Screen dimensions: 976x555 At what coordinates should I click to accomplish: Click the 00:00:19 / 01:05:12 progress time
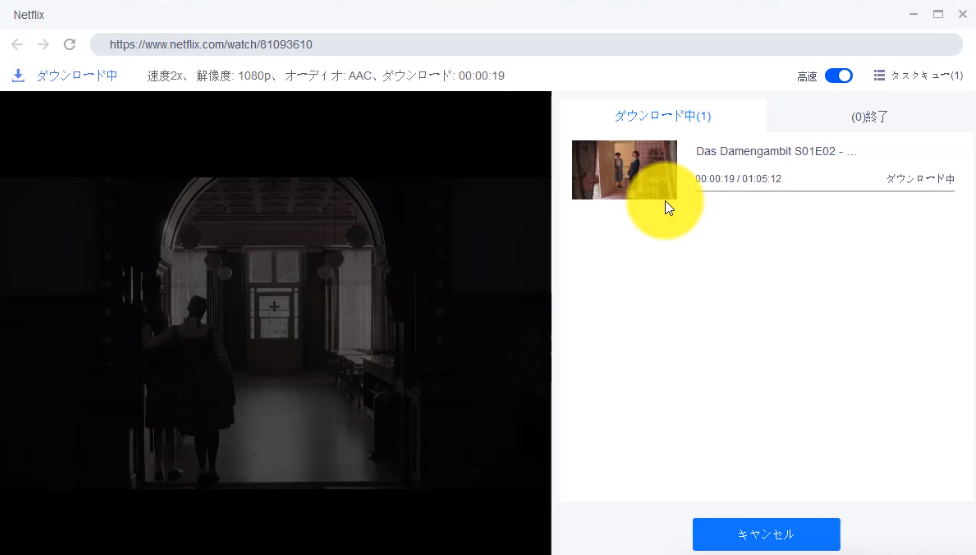coord(738,179)
